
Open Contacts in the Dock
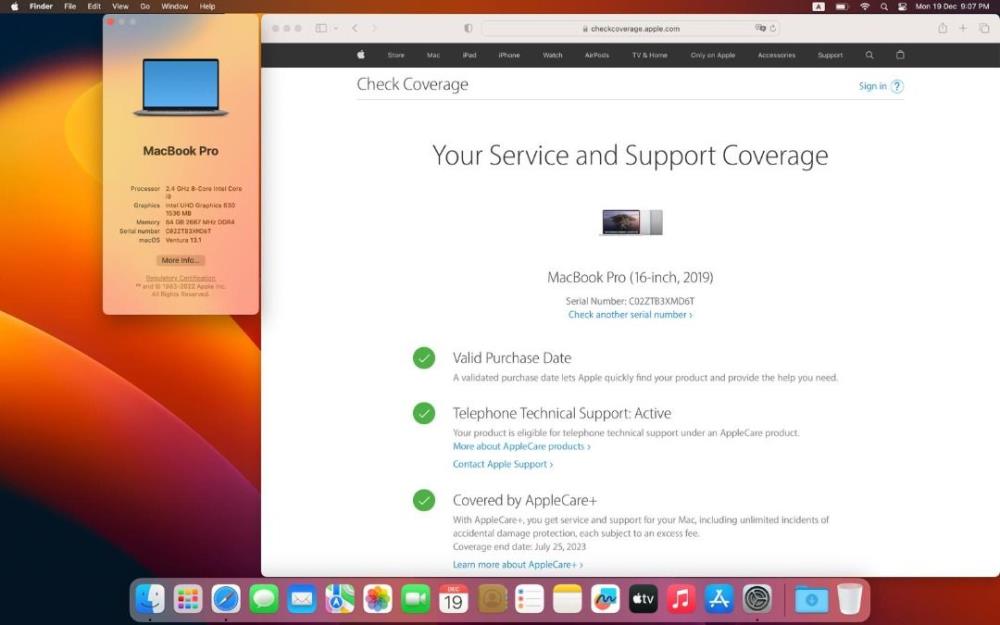[x=492, y=599]
